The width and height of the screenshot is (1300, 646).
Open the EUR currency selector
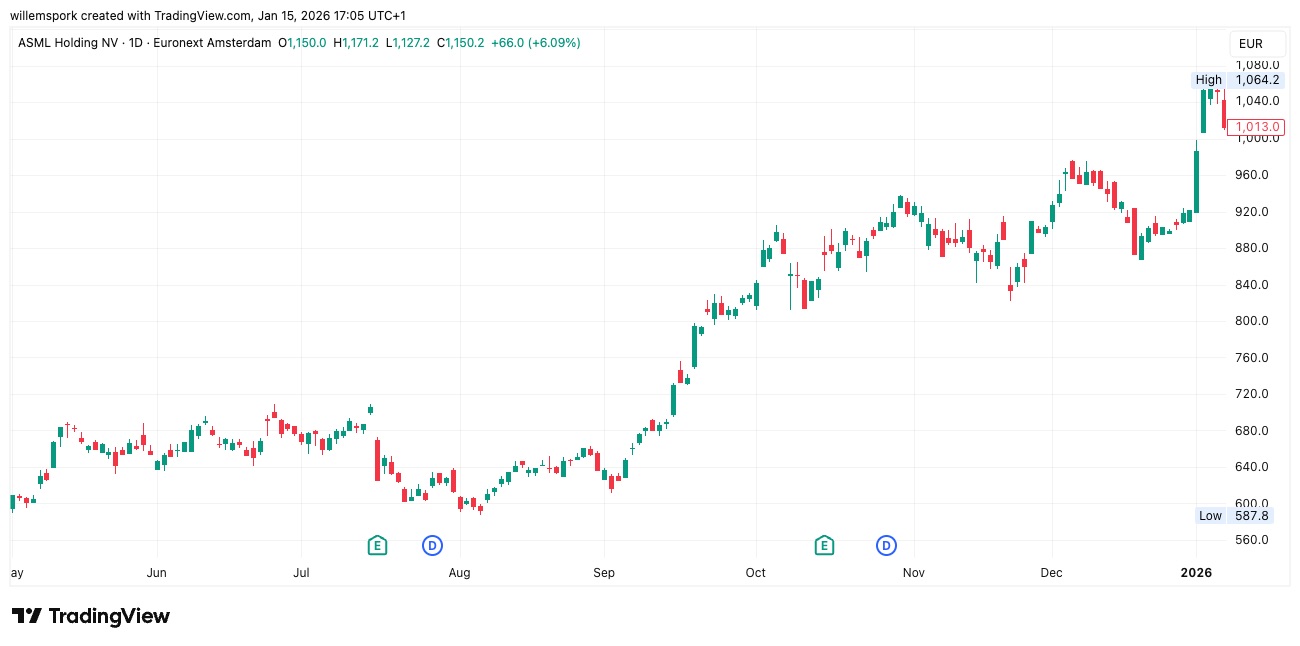coord(1251,44)
